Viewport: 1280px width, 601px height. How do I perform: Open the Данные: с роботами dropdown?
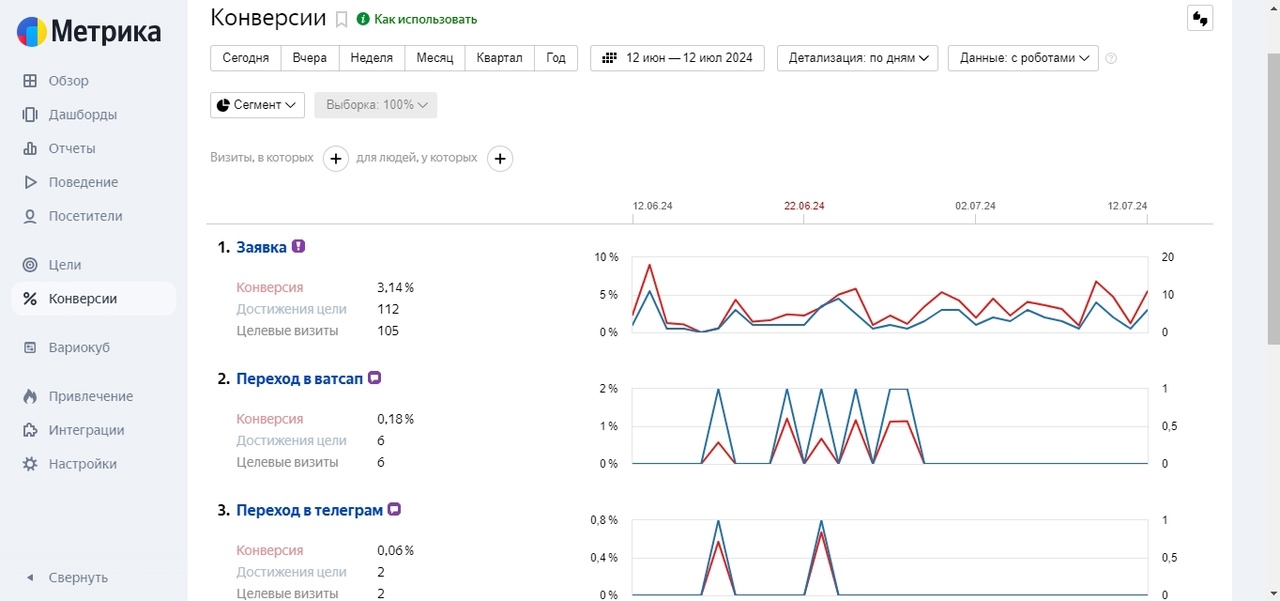coord(1022,58)
